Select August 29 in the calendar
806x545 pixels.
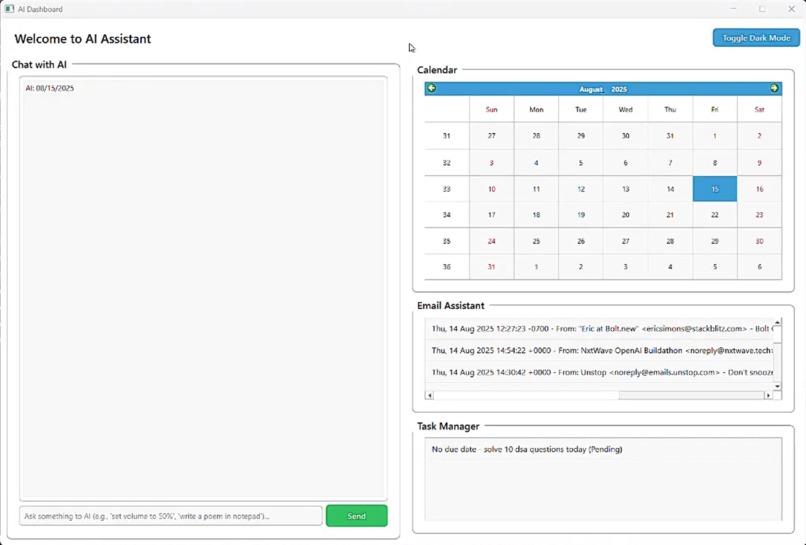click(715, 241)
